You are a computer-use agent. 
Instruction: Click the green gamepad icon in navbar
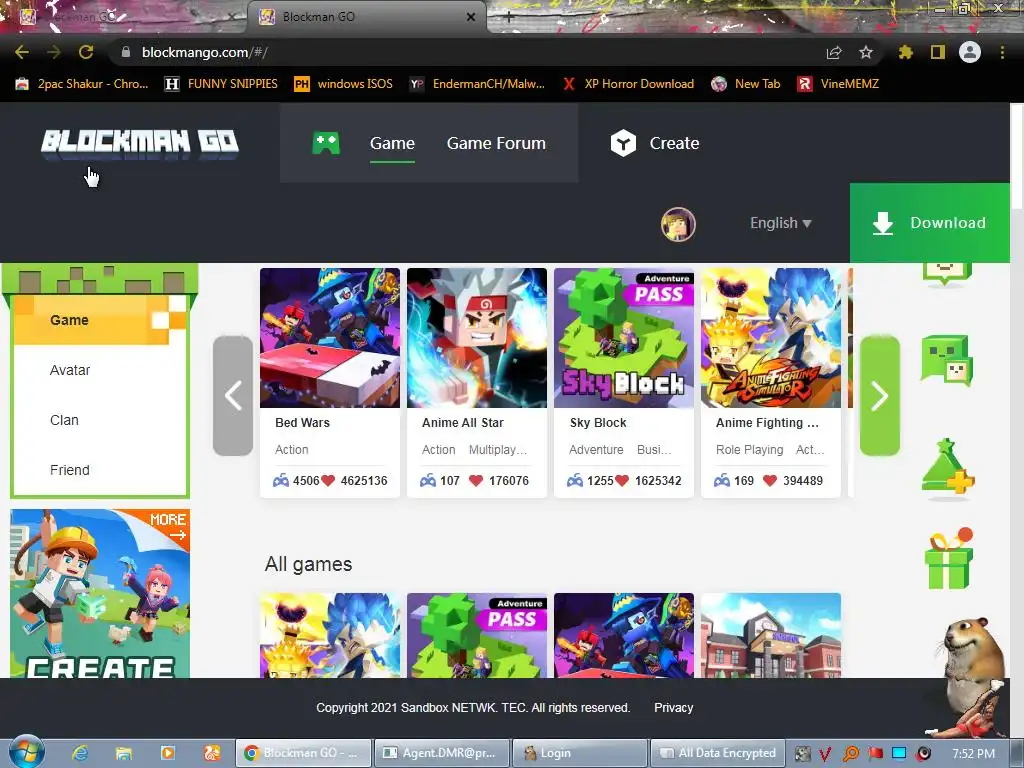(326, 143)
